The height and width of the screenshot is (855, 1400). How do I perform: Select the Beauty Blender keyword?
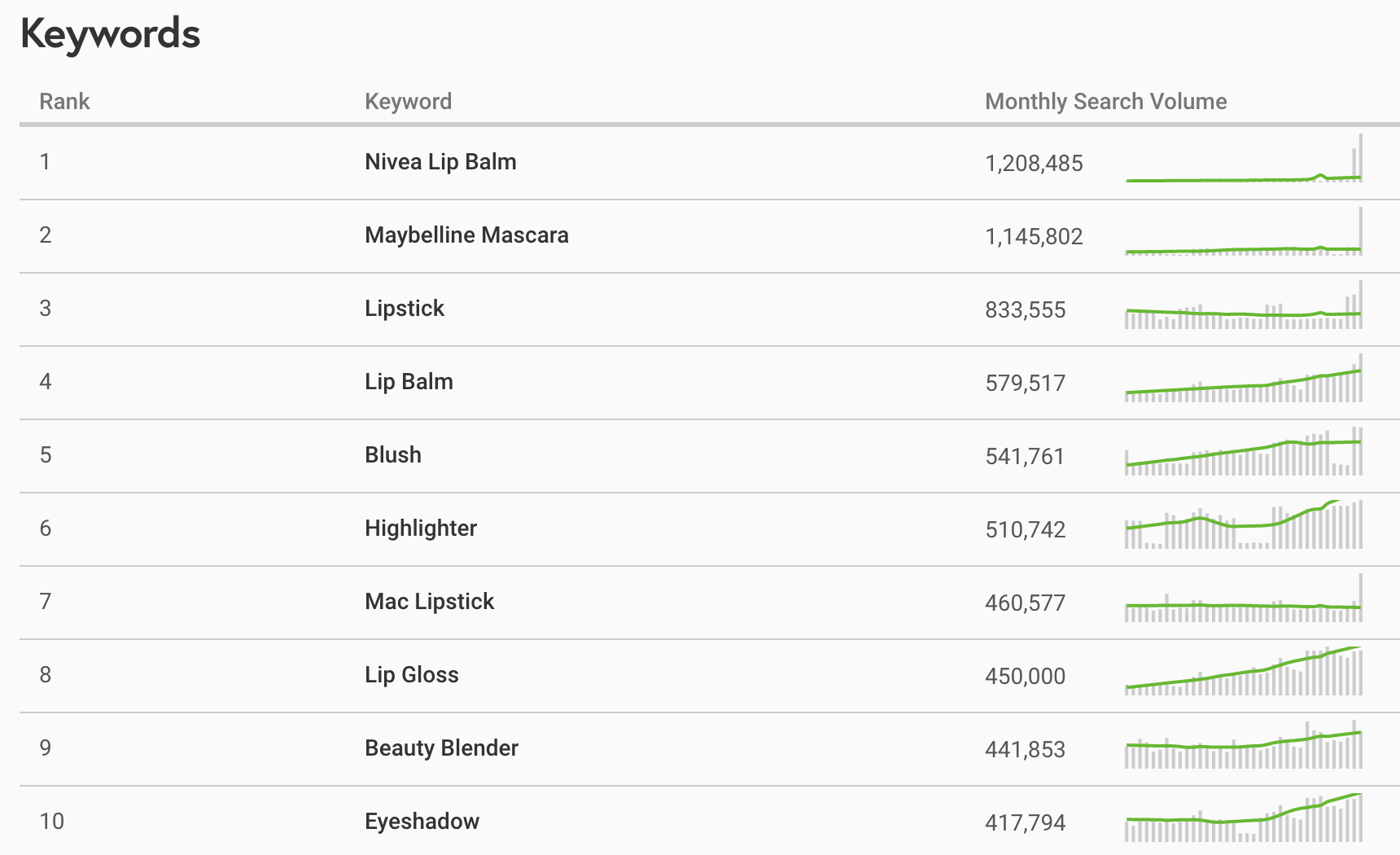click(441, 748)
